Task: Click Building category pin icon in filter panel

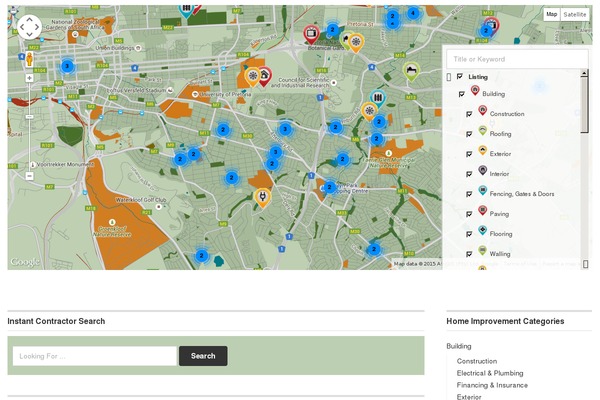Action: pyautogui.click(x=475, y=90)
